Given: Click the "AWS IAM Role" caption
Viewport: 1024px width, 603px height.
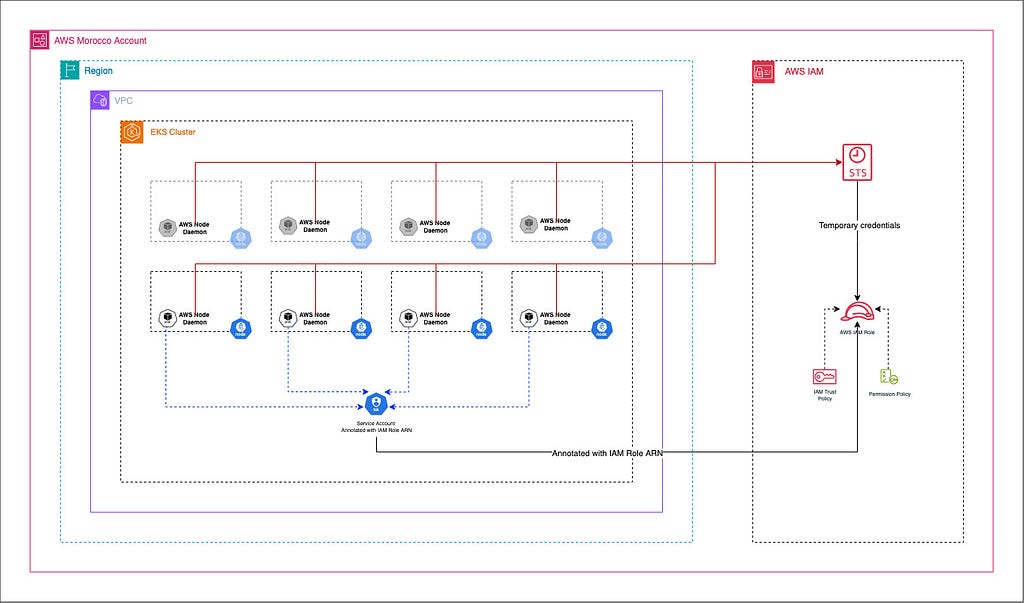Looking at the screenshot, I should 857,332.
